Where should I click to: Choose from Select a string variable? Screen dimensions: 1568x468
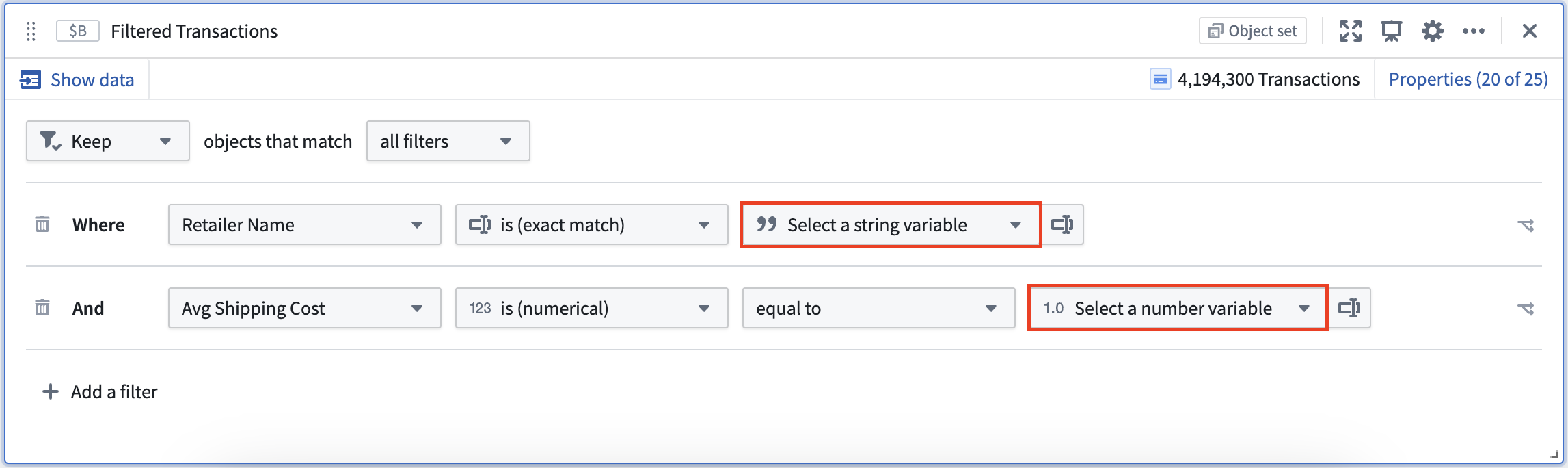click(x=891, y=224)
